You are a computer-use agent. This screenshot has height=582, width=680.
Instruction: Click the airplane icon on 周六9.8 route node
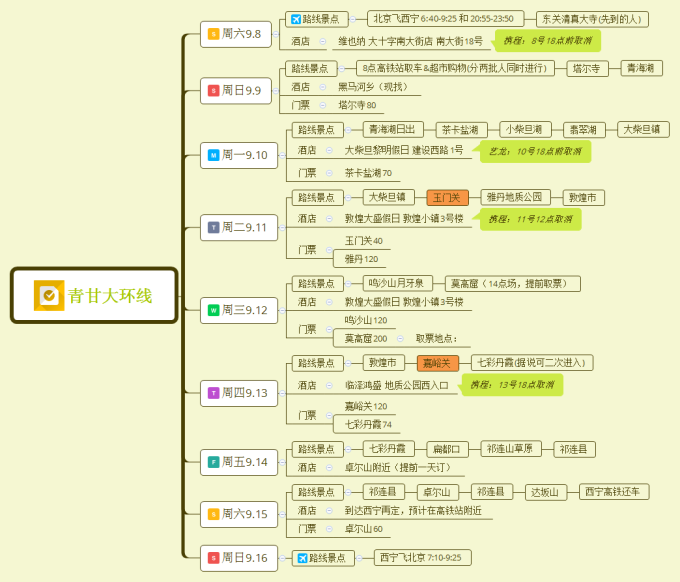[295, 19]
